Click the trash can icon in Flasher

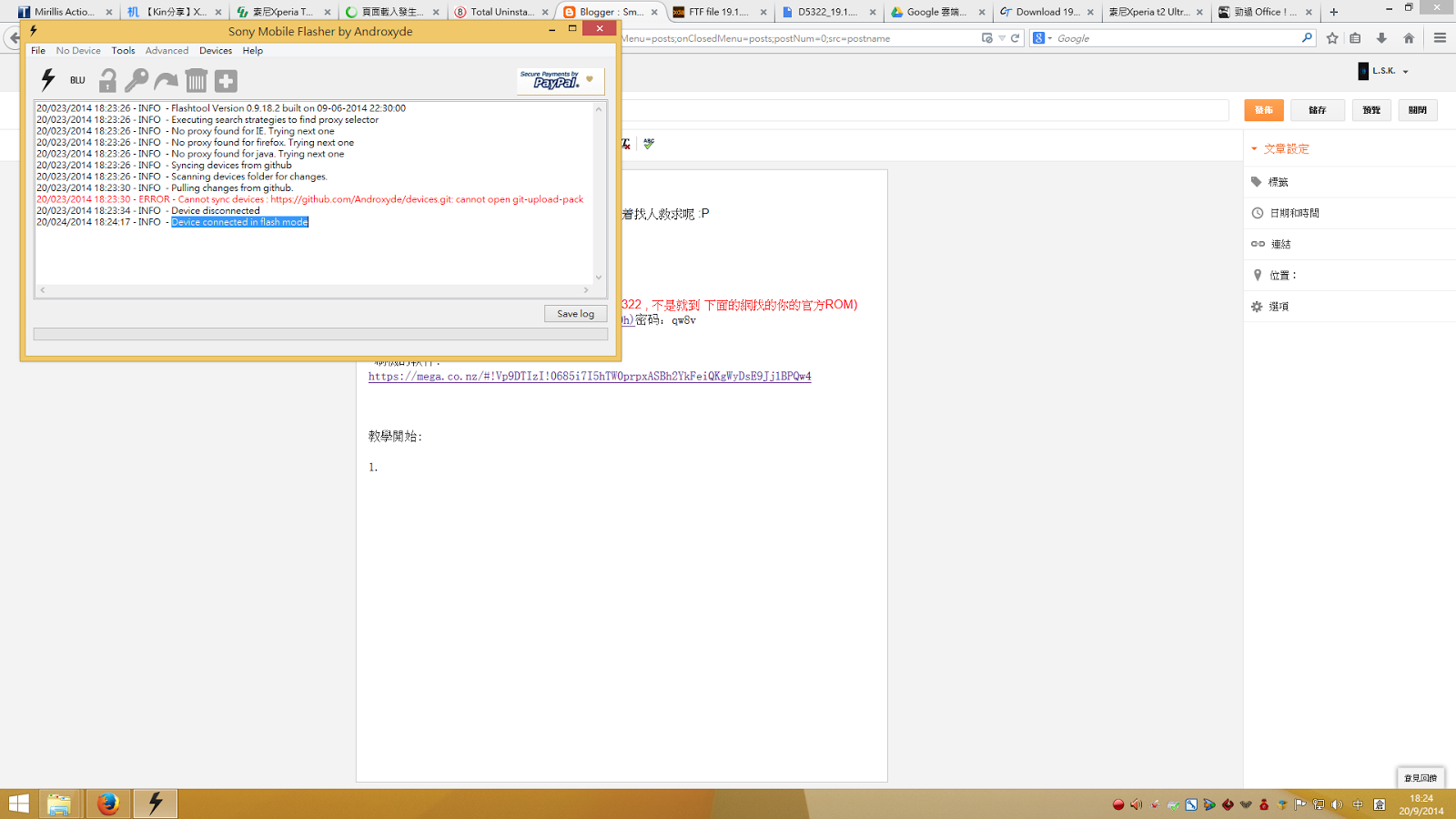(x=196, y=81)
